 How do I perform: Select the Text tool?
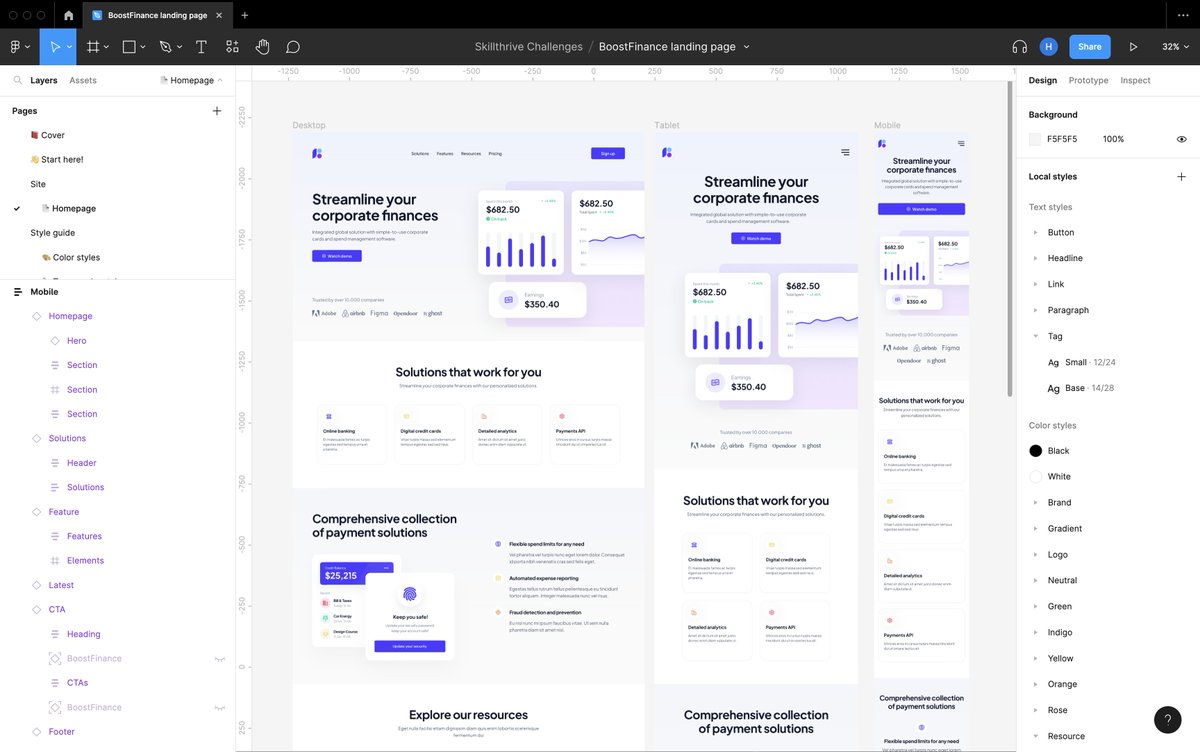point(201,47)
